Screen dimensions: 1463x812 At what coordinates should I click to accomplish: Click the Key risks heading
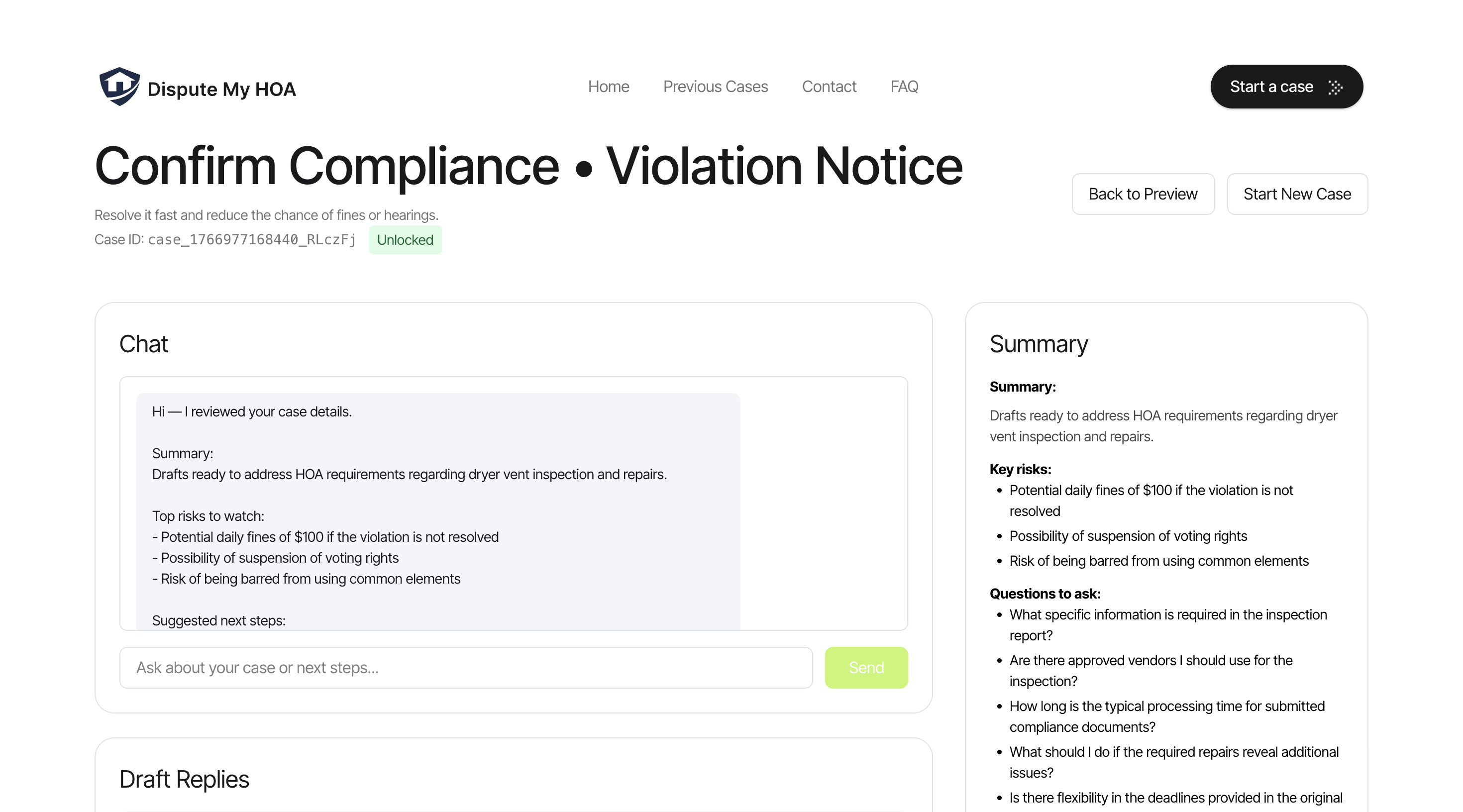click(1020, 469)
